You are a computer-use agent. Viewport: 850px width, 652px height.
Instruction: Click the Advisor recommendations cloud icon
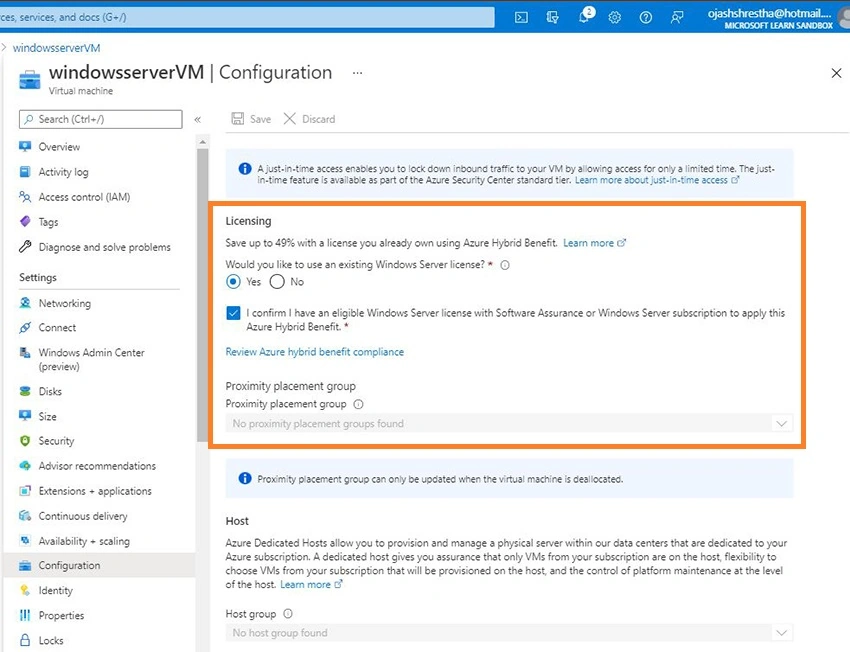point(25,466)
